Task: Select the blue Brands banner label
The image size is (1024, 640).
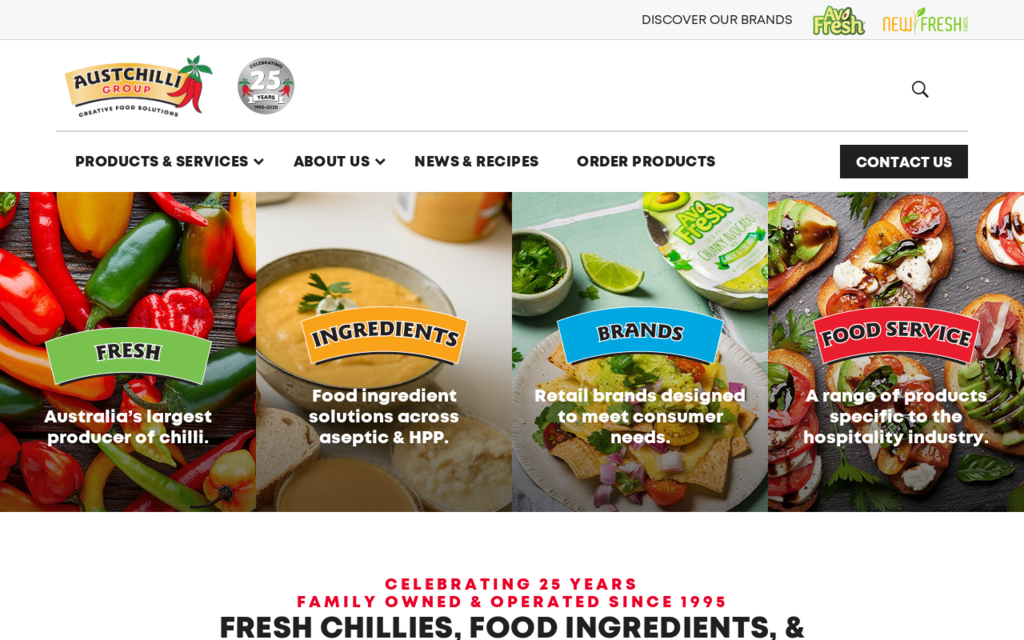Action: tap(640, 333)
